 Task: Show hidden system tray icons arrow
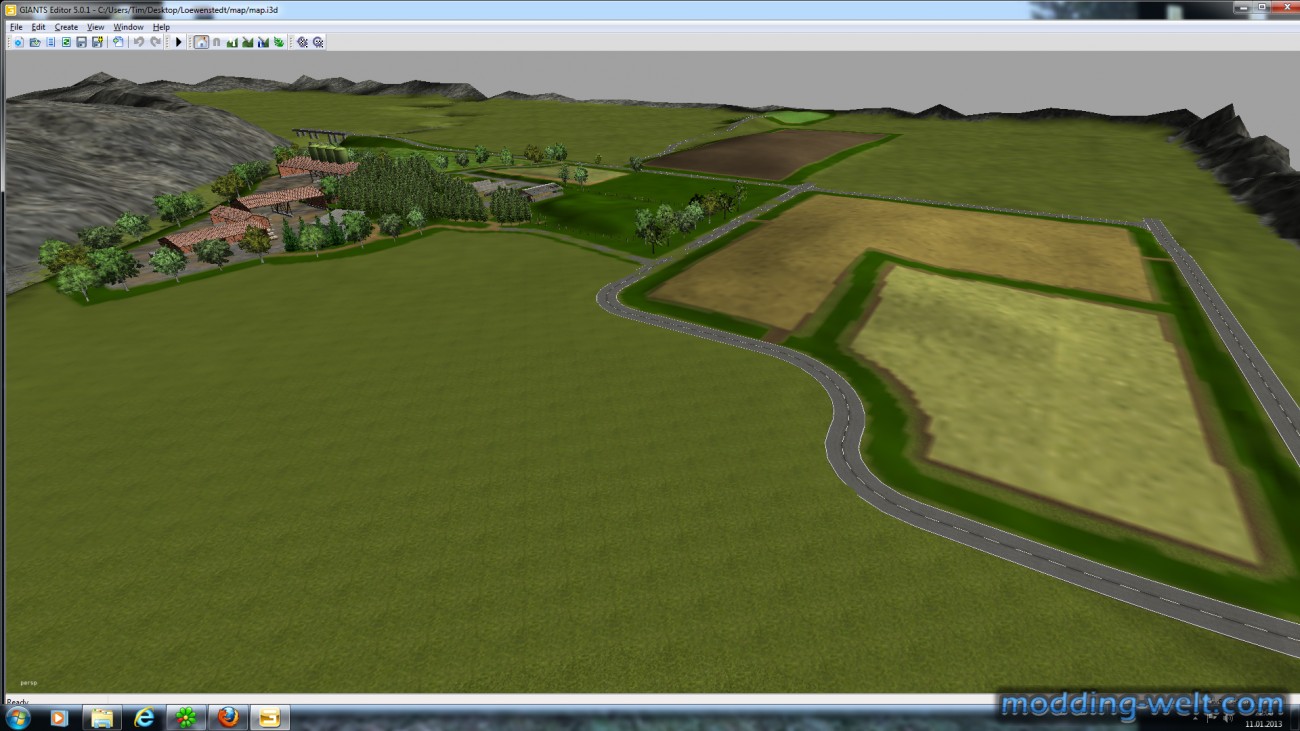(1195, 718)
